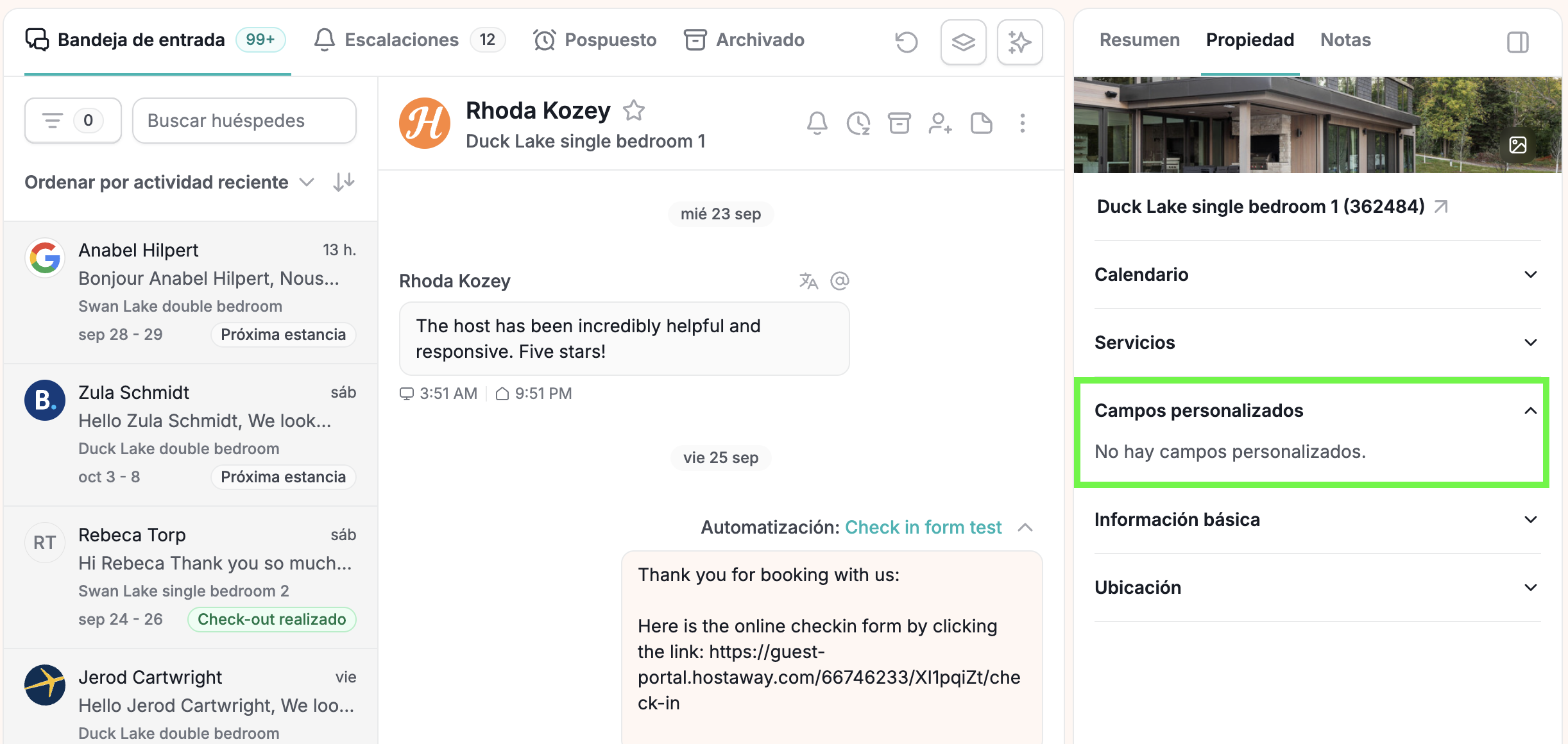Expand the Servicios section
This screenshot has height=744, width=1568.
click(x=1317, y=342)
